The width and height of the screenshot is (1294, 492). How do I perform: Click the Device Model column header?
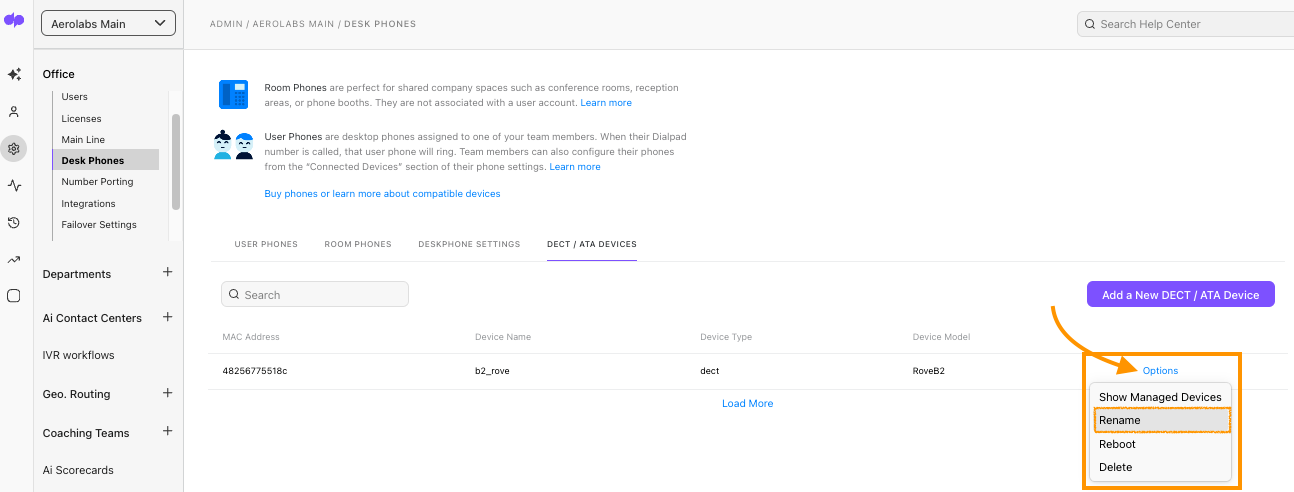[941, 337]
